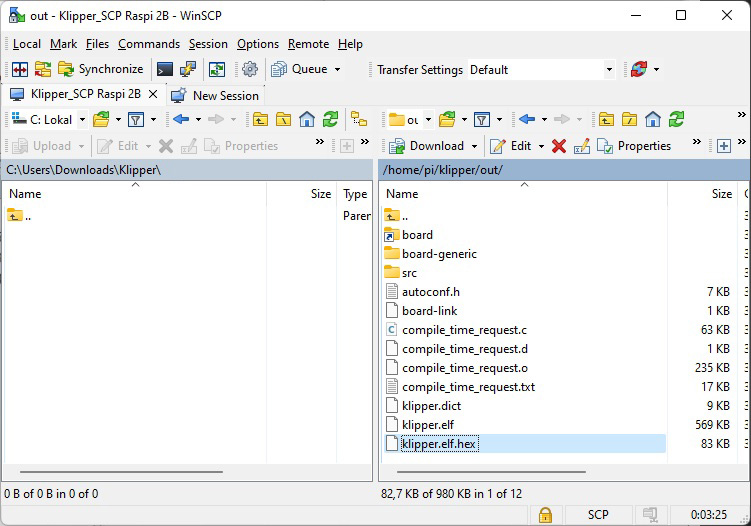Image resolution: width=751 pixels, height=526 pixels.
Task: Open Transfer Settings Default combo box
Action: point(541,70)
